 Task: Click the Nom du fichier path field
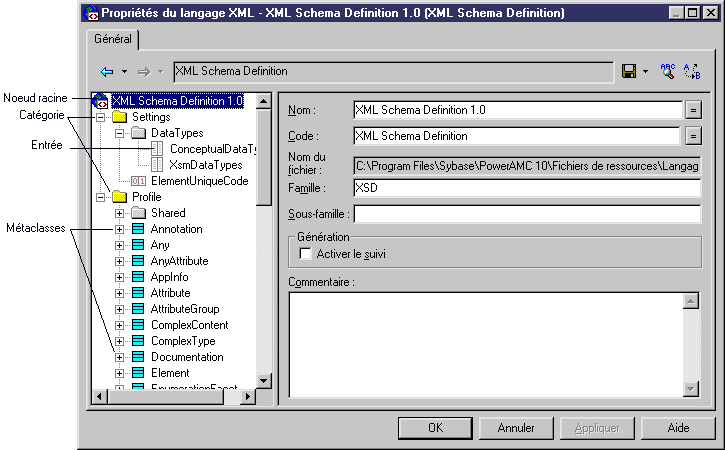coord(527,166)
